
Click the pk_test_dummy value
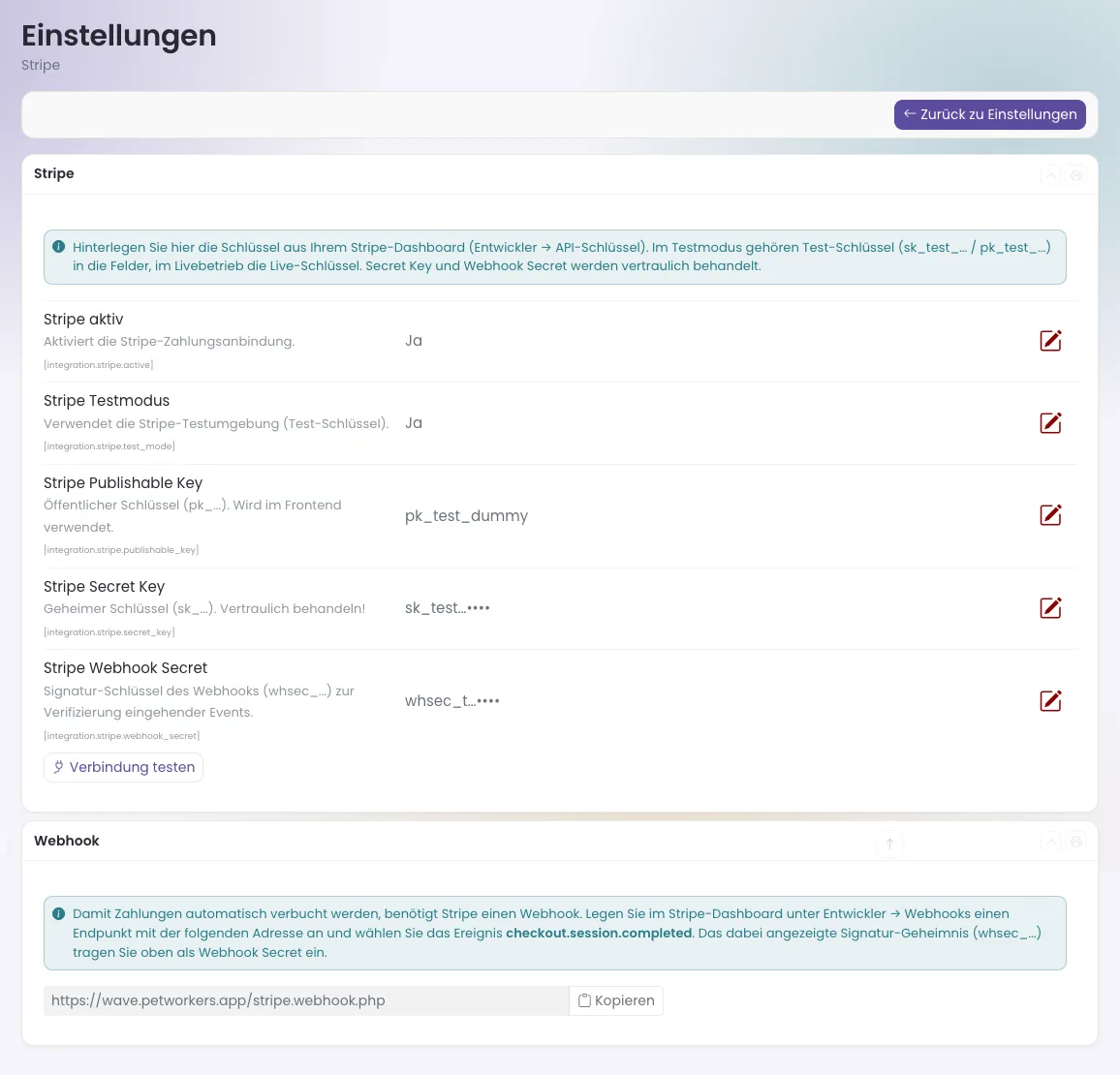point(466,515)
